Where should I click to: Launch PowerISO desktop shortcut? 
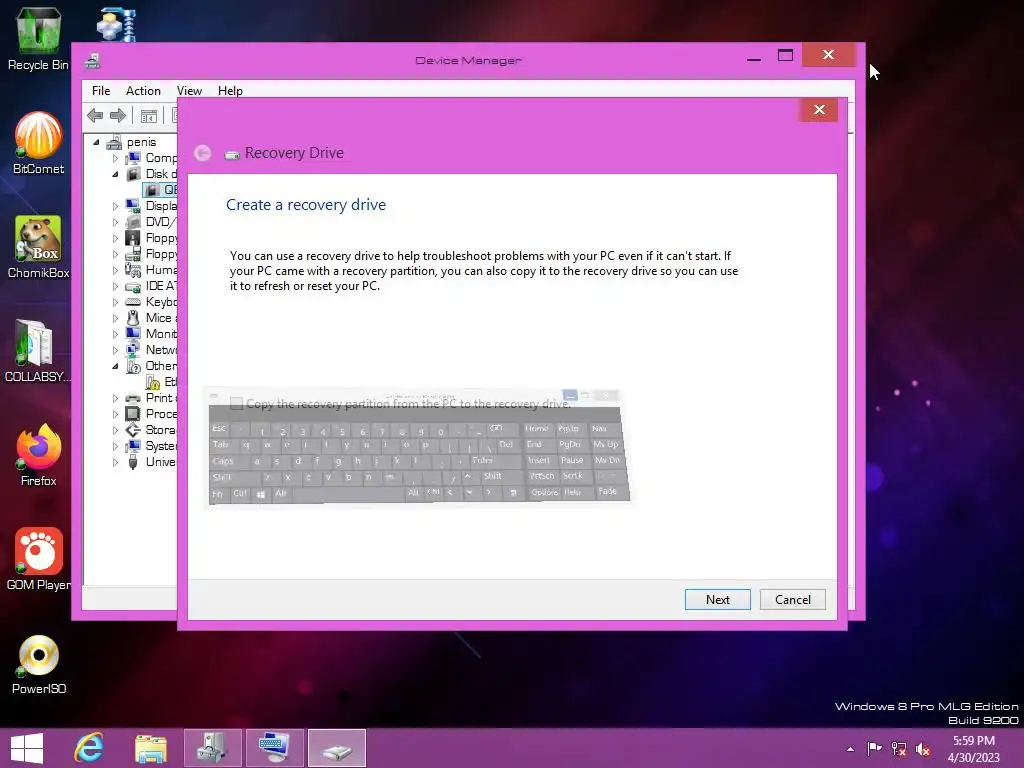[38, 664]
